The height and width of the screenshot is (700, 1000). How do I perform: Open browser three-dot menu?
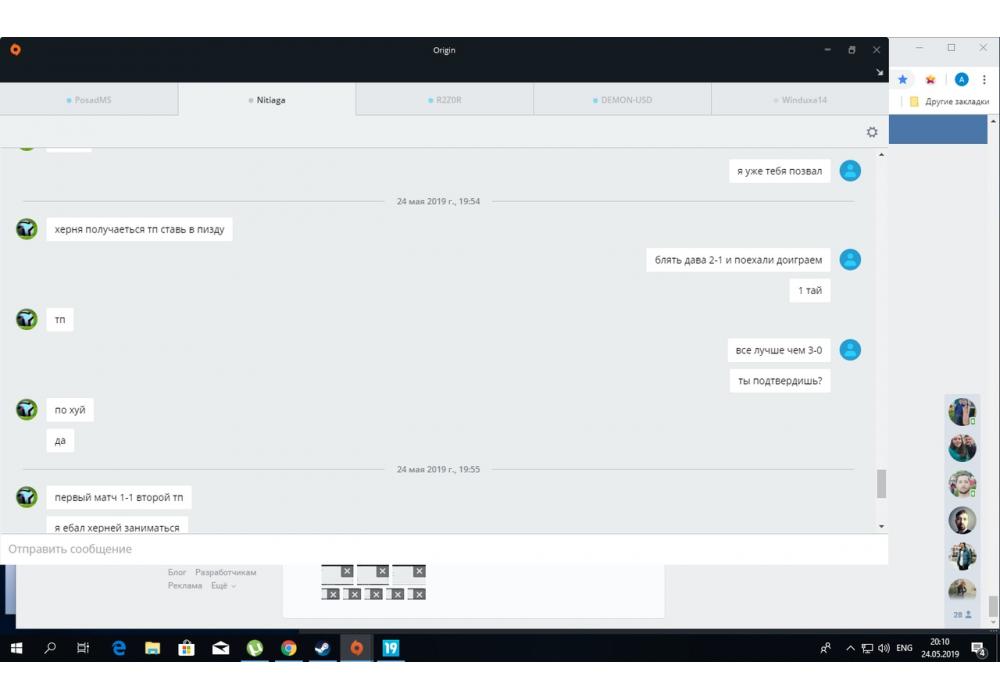point(984,80)
